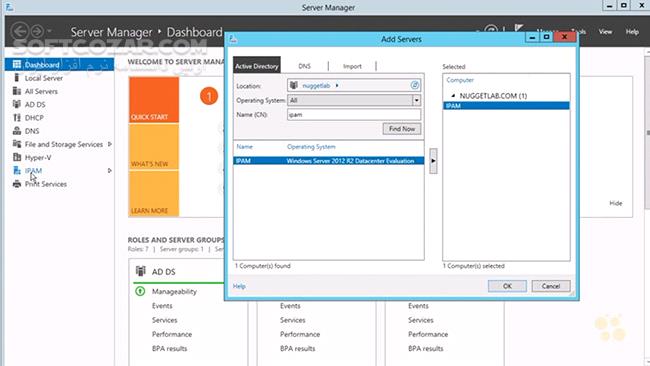Image resolution: width=650 pixels, height=366 pixels.
Task: Open the View menu
Action: tap(605, 32)
